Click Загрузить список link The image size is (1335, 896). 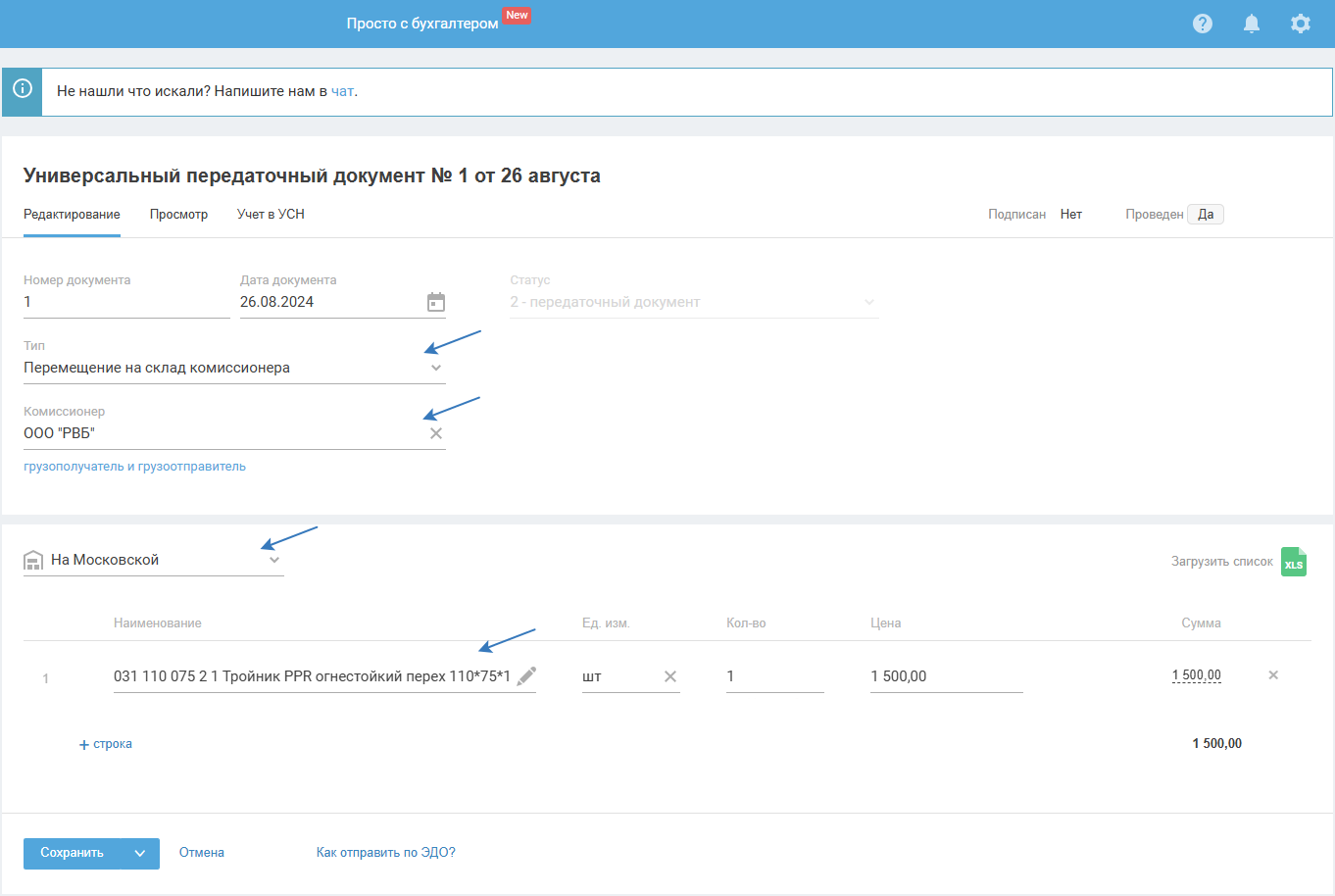pyautogui.click(x=1221, y=562)
